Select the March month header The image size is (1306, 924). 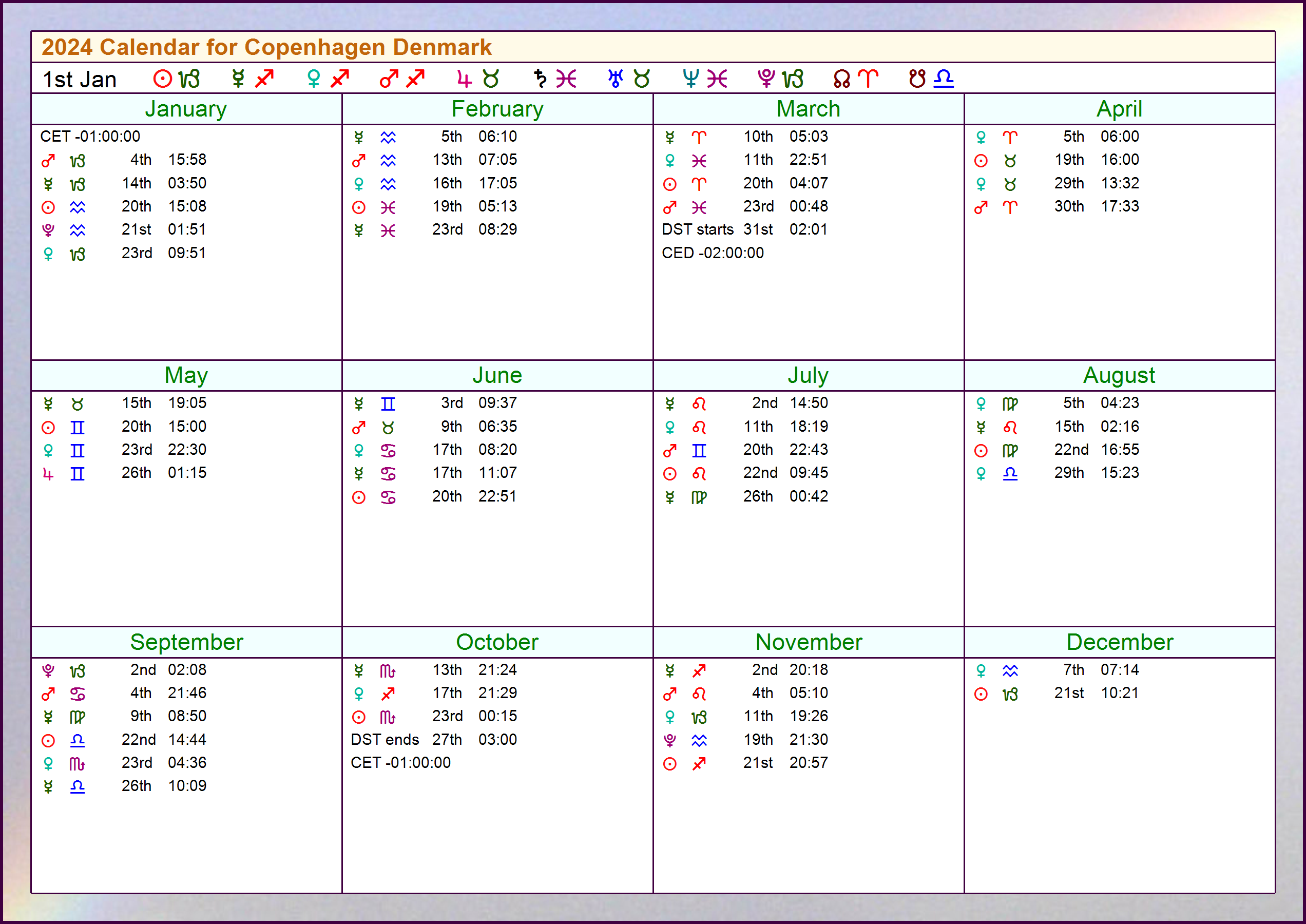click(808, 109)
